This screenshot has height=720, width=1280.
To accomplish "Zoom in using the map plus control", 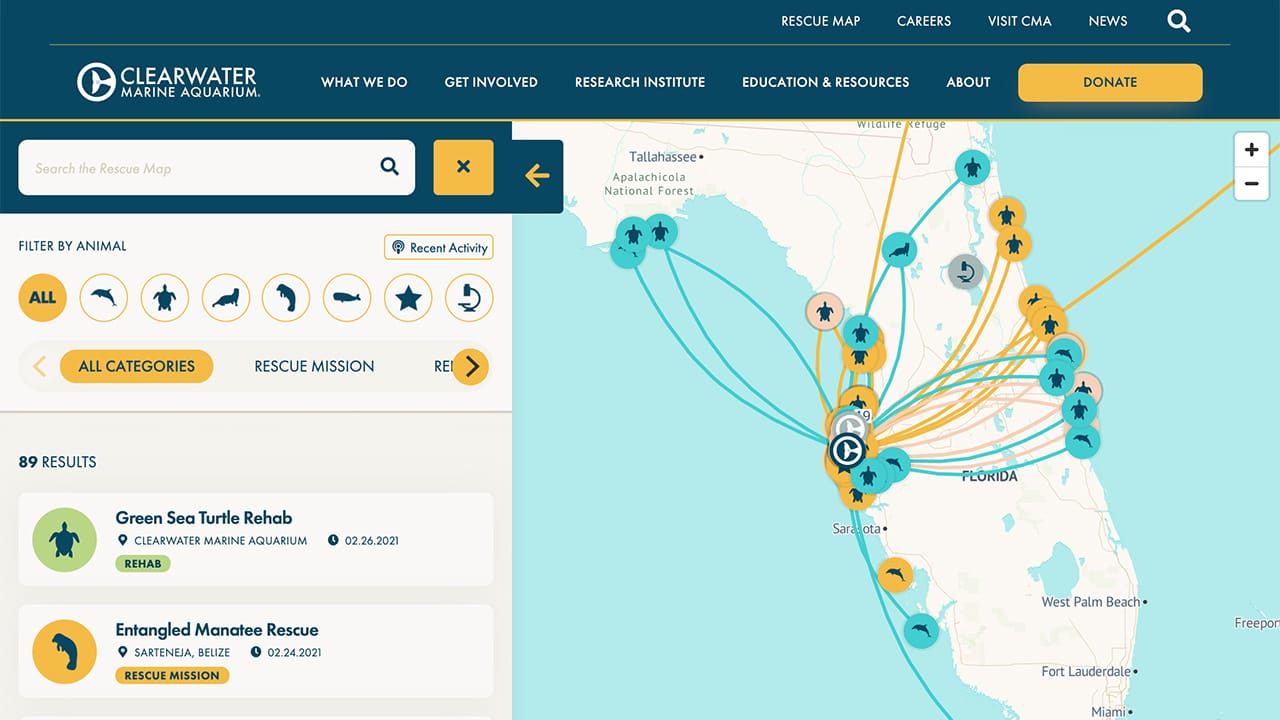I will click(x=1251, y=149).
